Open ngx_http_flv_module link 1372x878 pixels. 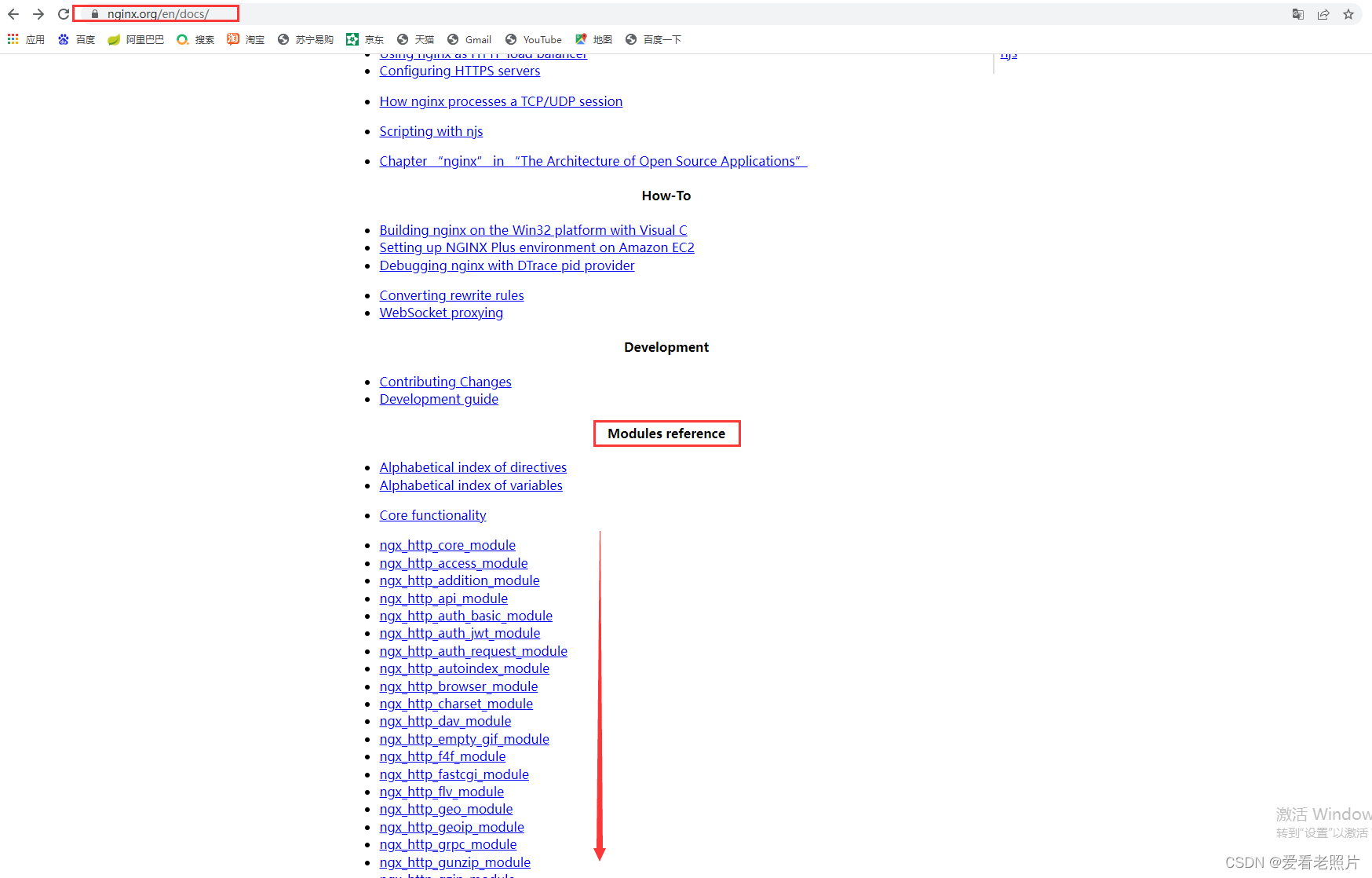point(441,792)
